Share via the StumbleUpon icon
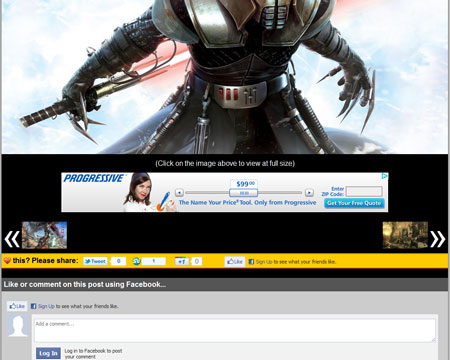This screenshot has height=360, width=450. coord(136,261)
